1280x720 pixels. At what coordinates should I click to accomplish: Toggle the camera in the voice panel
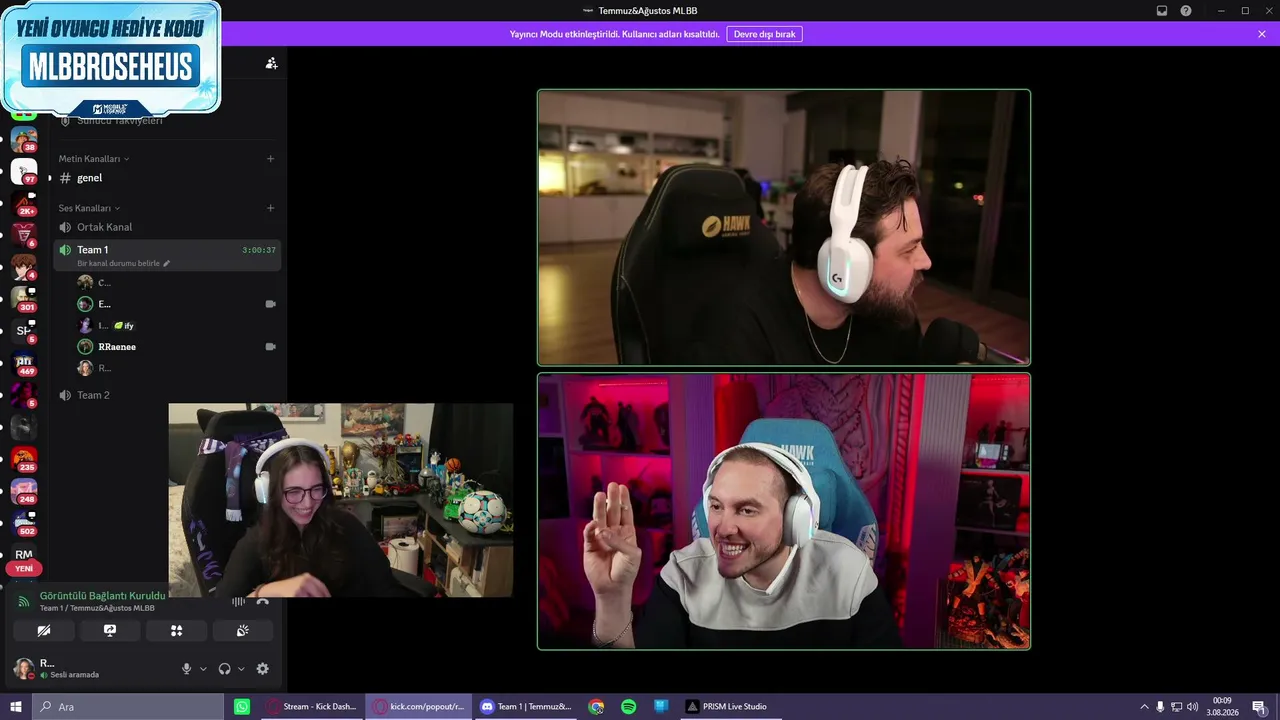point(43,631)
